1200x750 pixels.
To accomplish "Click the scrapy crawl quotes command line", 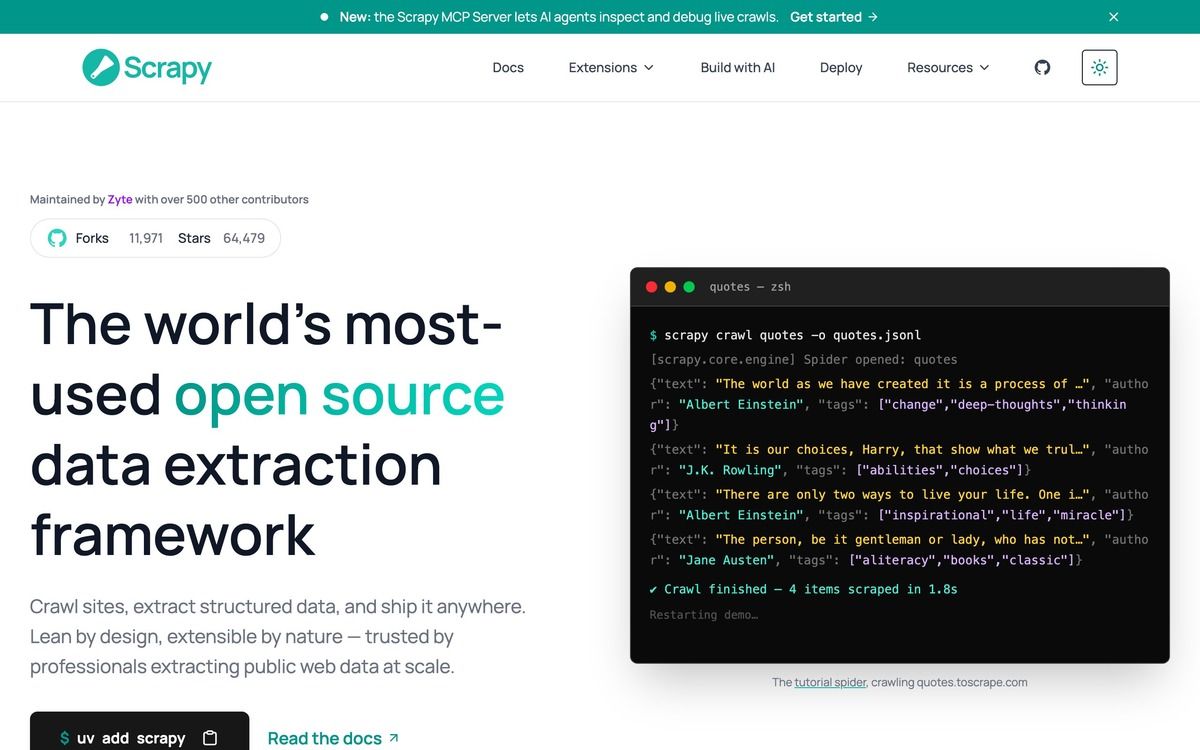I will [785, 335].
